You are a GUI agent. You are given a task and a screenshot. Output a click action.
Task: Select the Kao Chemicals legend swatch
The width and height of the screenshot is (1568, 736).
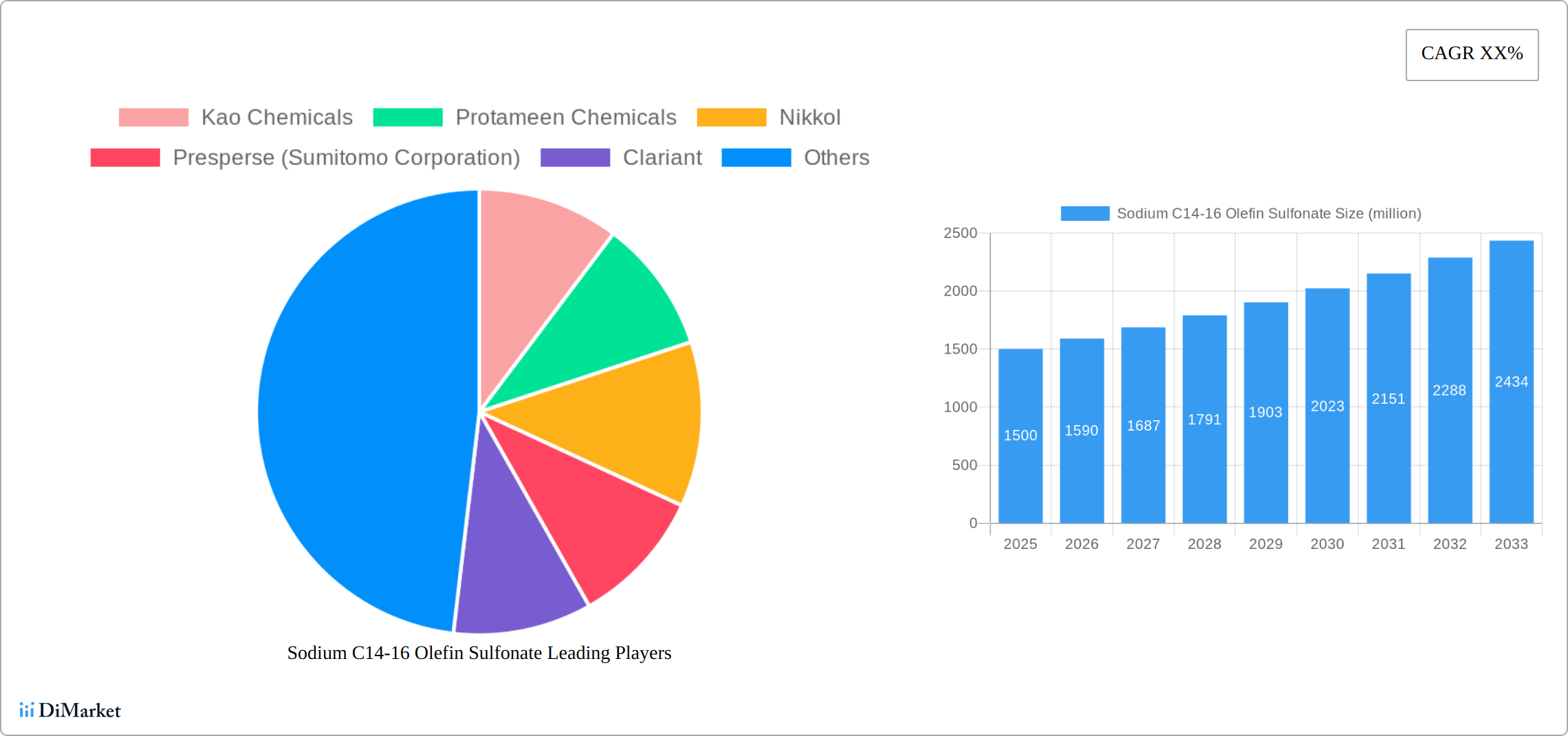(153, 117)
